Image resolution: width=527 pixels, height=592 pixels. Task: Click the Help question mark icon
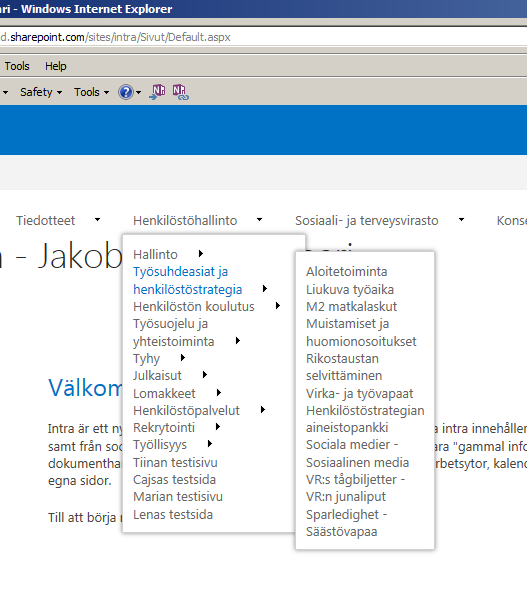[126, 92]
